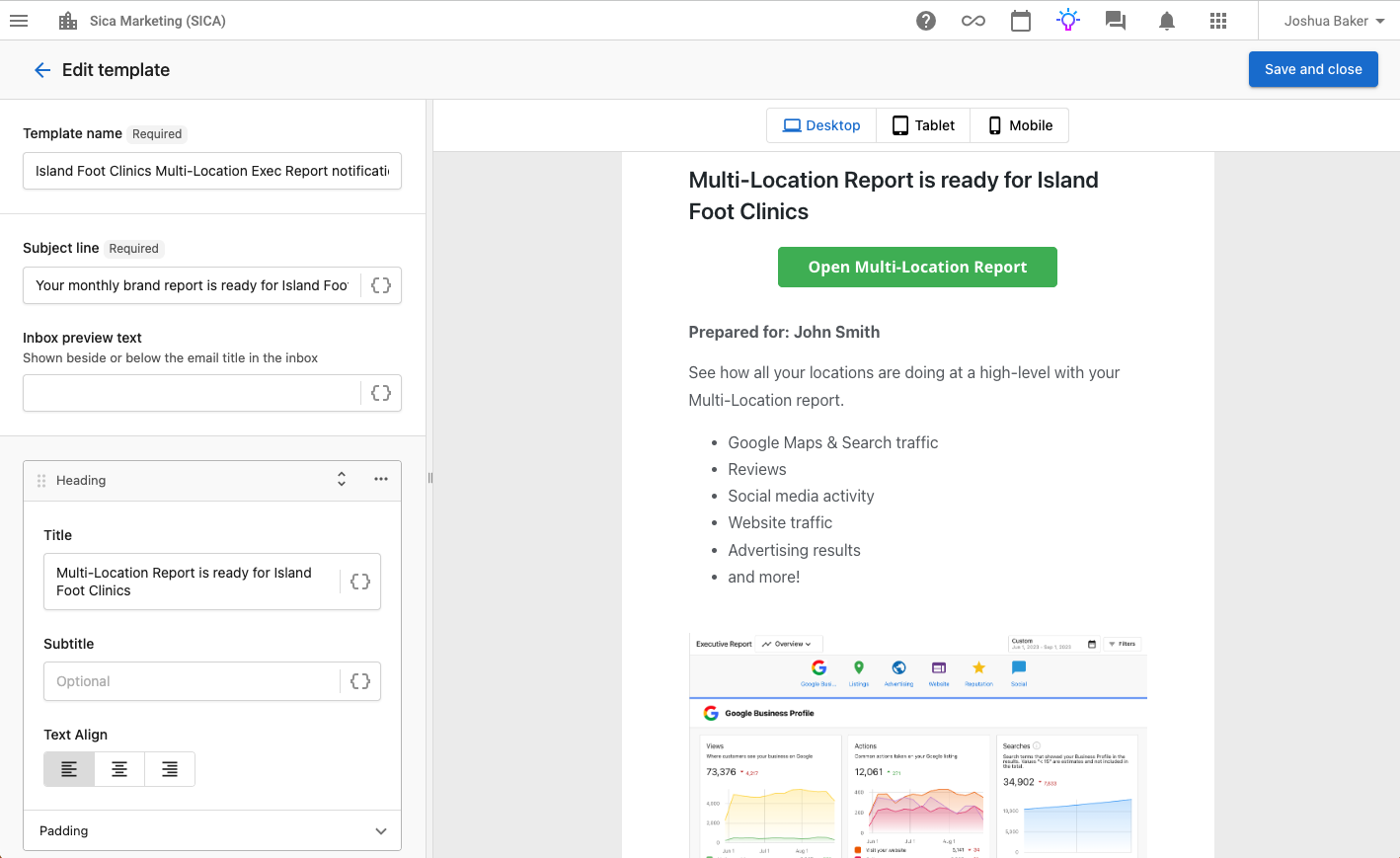The image size is (1400, 858).
Task: Open Heading block more options menu
Action: (x=381, y=479)
